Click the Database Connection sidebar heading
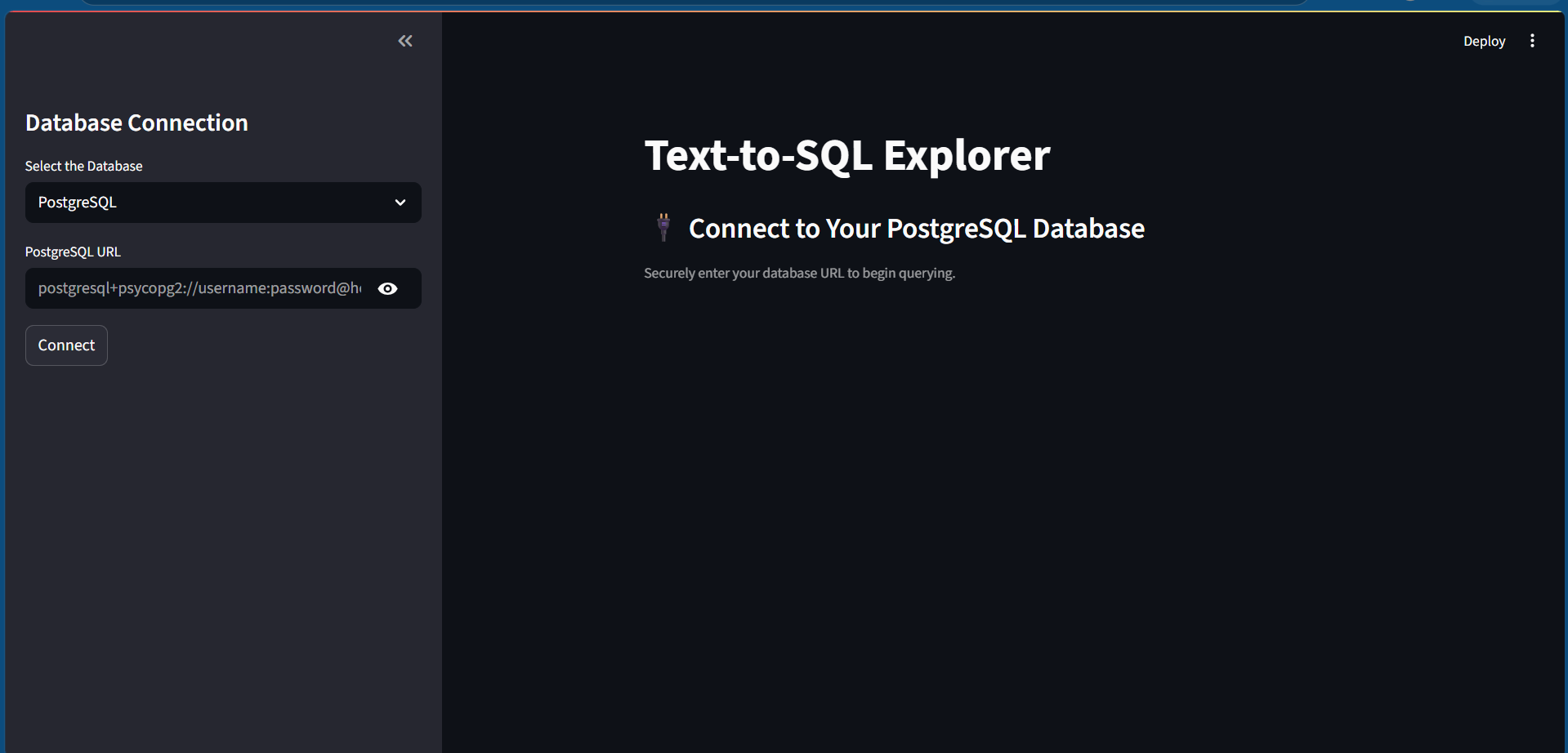 [x=136, y=123]
